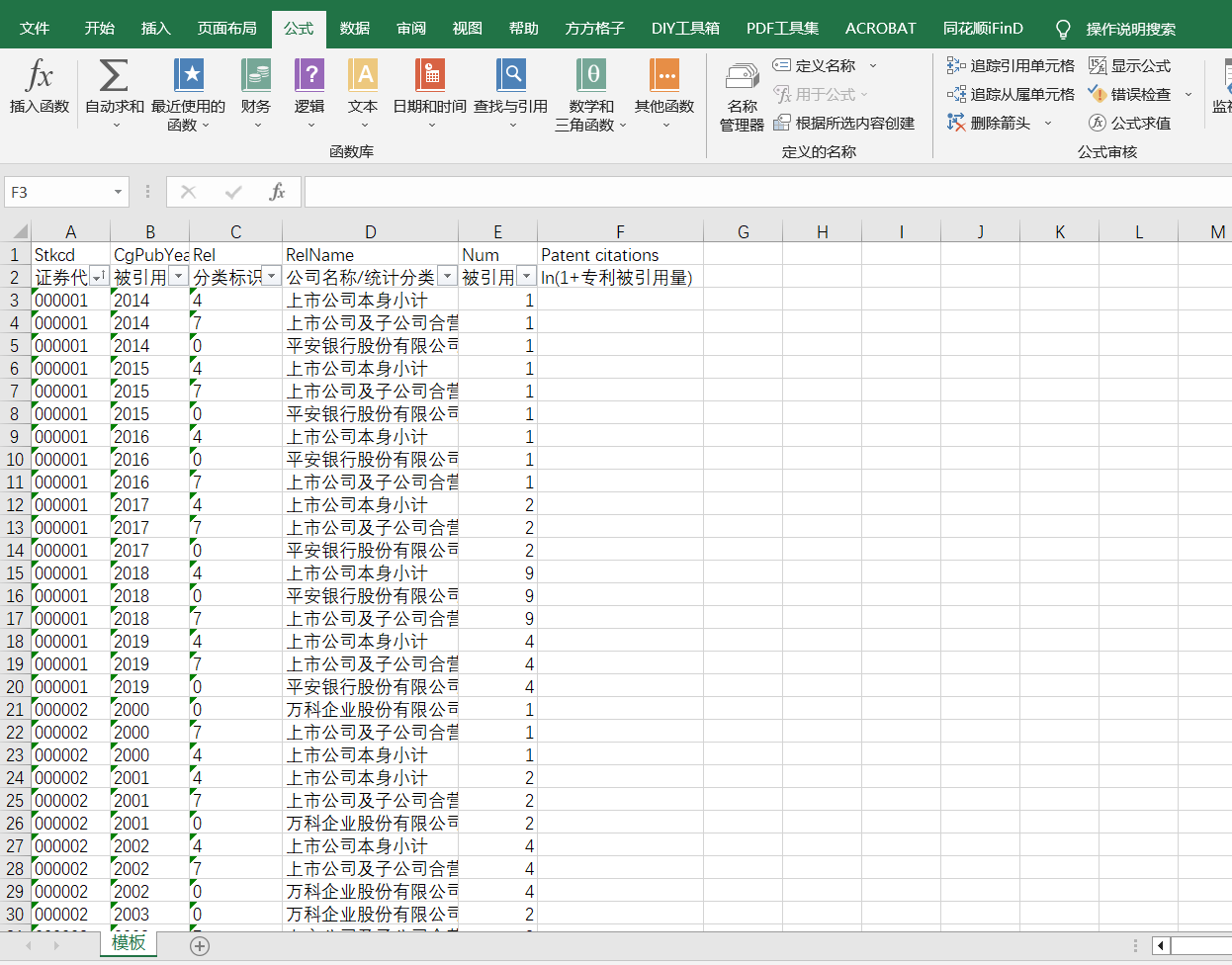Click cell A3 containing 000001
The width and height of the screenshot is (1232, 965).
70,301
